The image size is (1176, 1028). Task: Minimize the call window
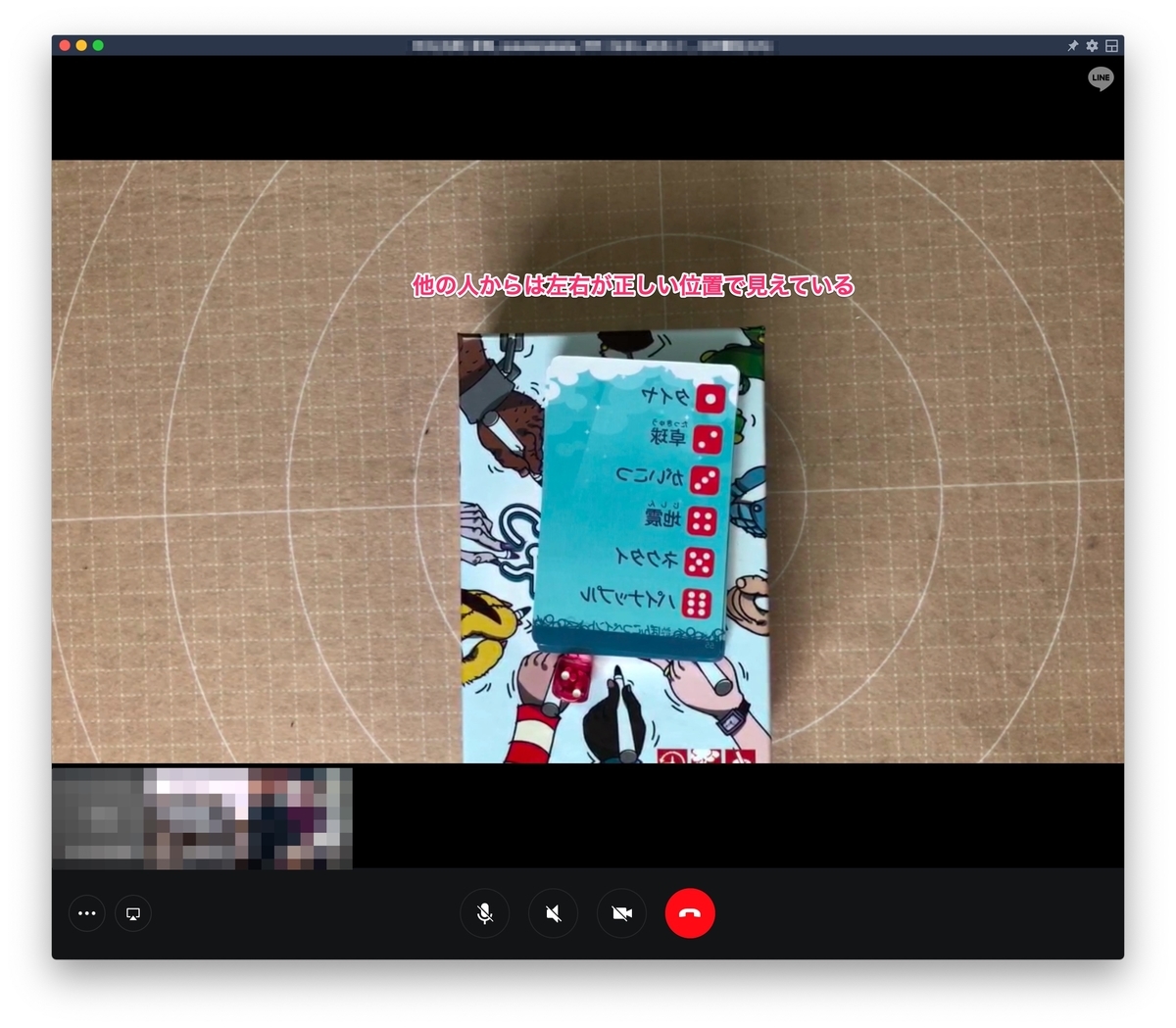(x=81, y=45)
